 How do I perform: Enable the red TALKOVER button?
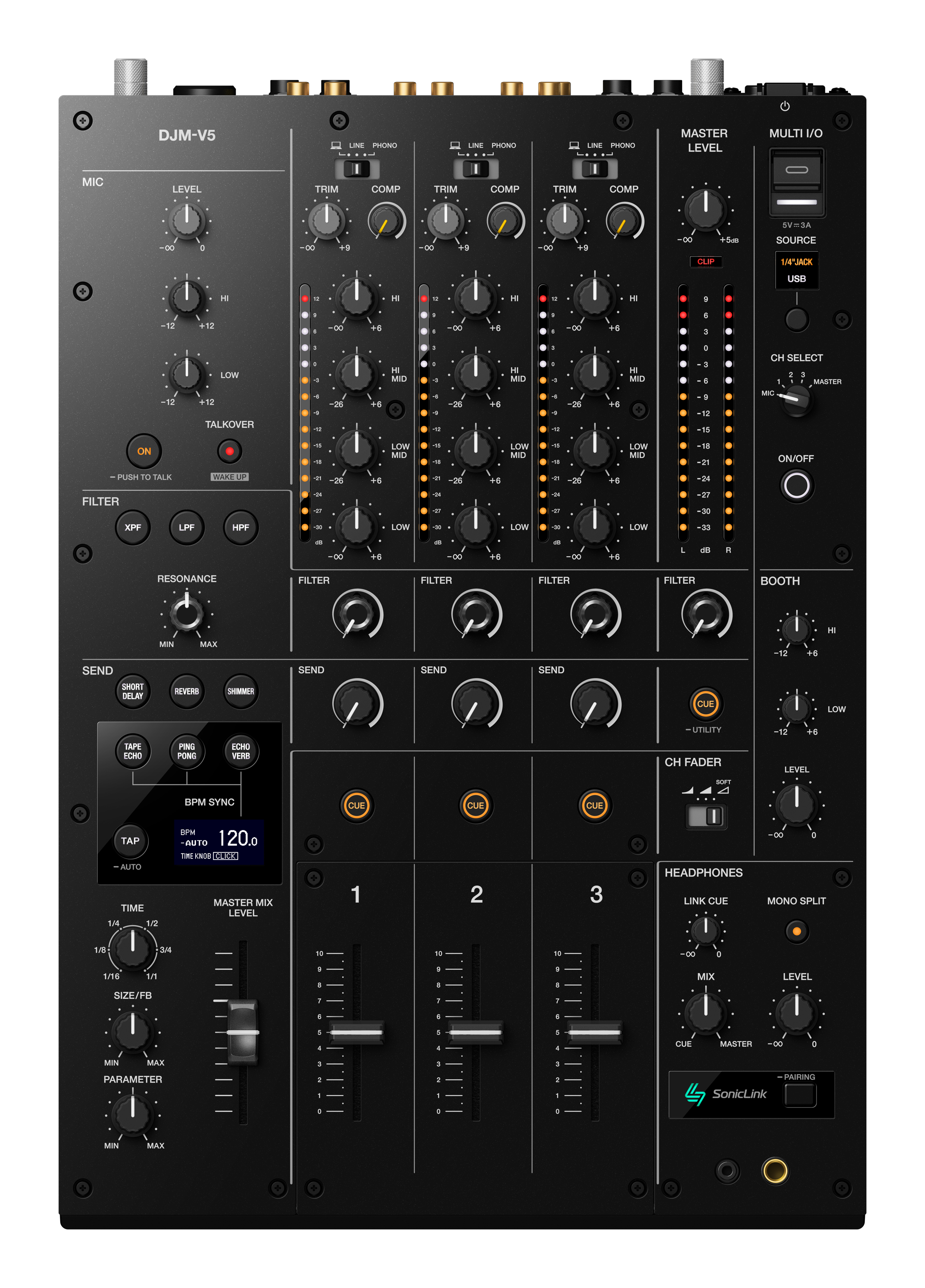pos(229,451)
